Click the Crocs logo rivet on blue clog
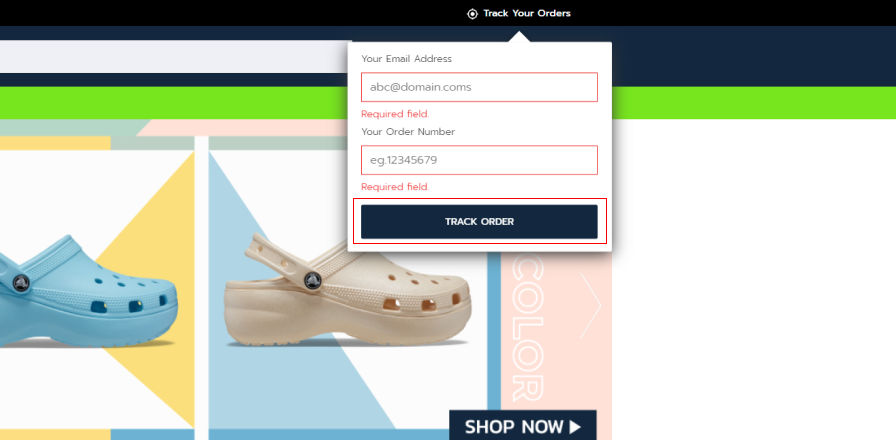 pyautogui.click(x=21, y=283)
